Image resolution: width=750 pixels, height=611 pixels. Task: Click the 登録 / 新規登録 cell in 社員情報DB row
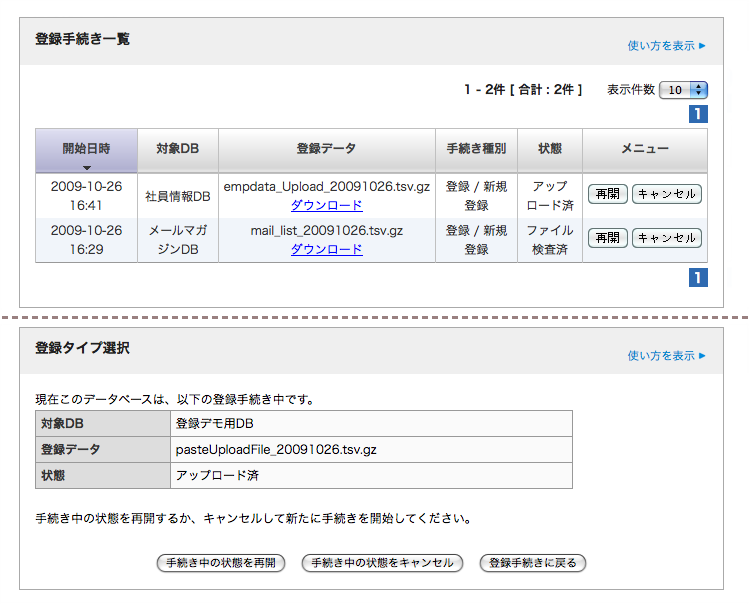pos(476,196)
